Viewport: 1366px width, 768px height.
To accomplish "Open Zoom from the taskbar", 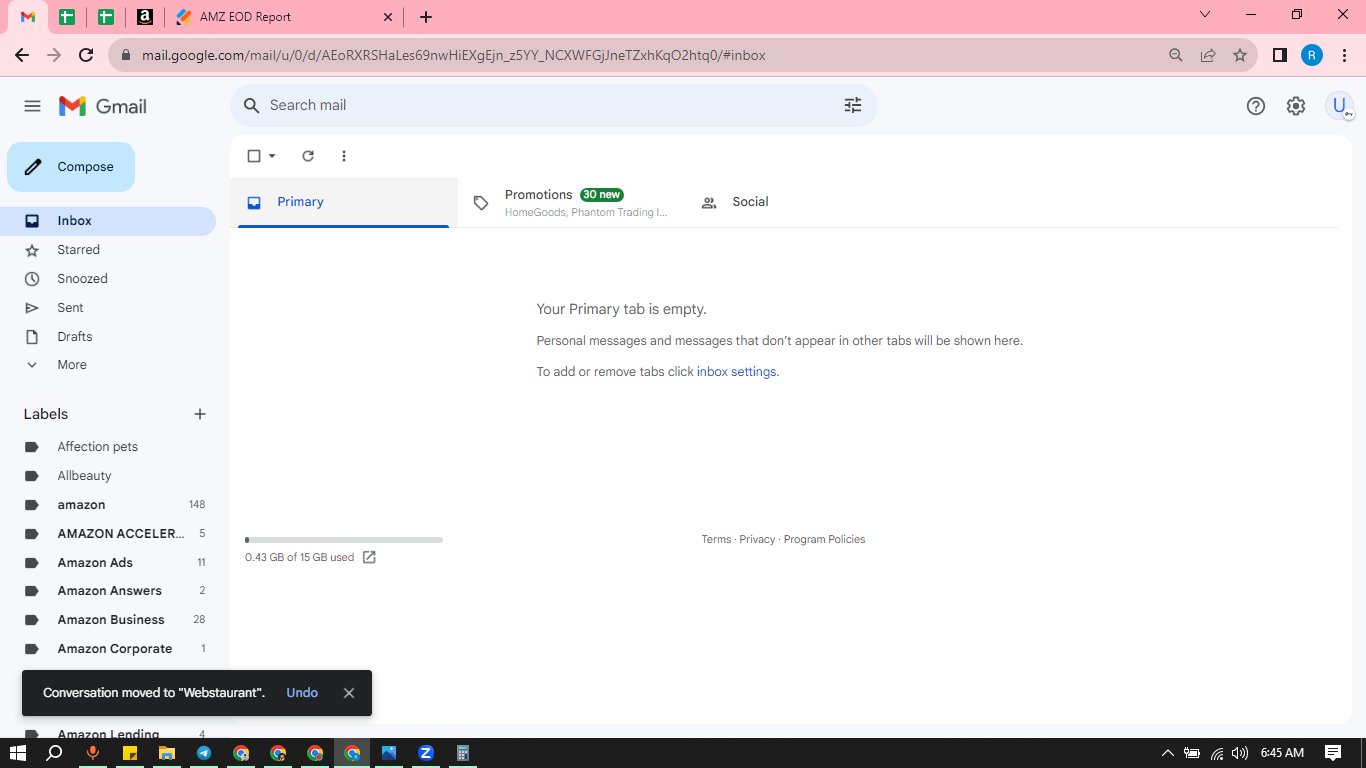I will click(426, 753).
